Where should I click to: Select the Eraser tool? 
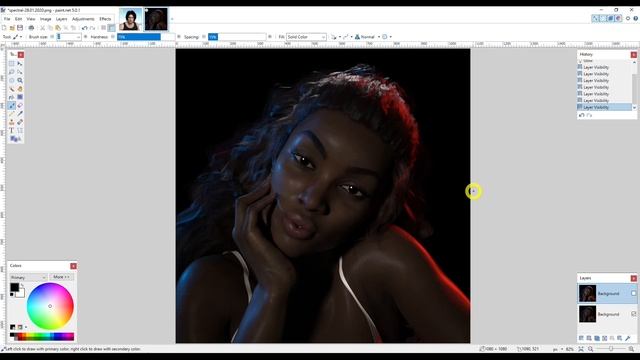pyautogui.click(x=20, y=106)
